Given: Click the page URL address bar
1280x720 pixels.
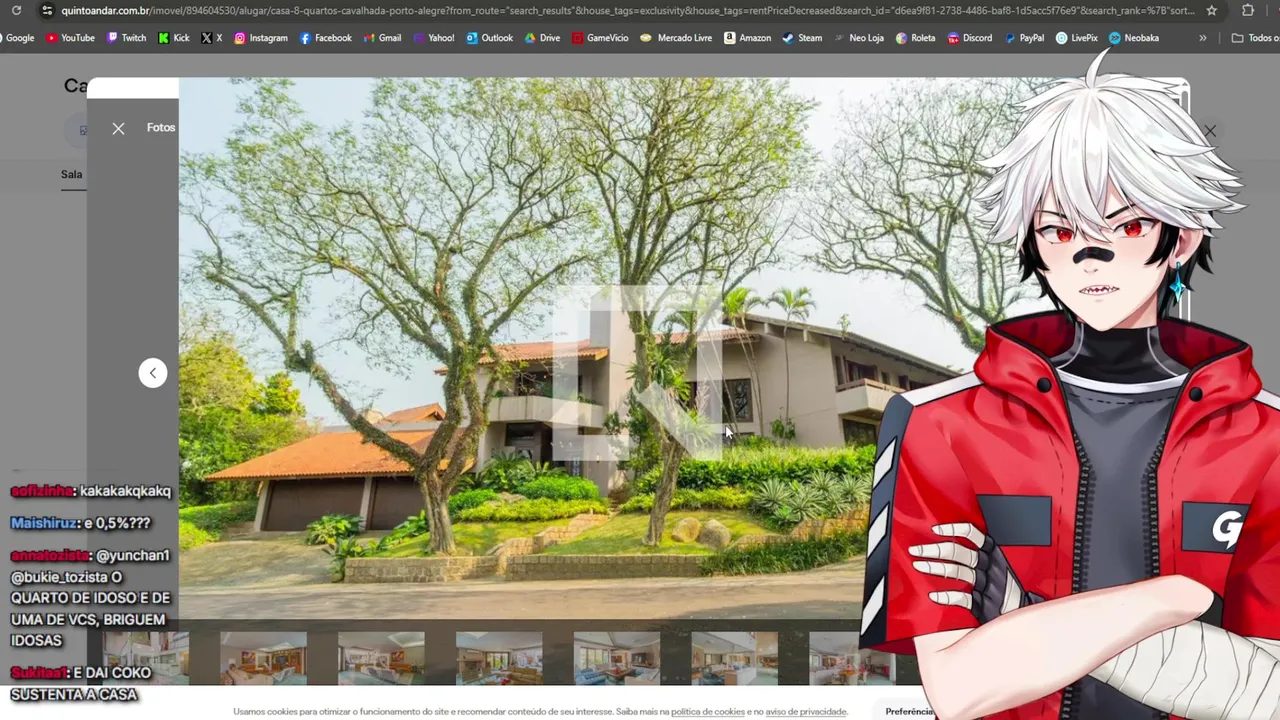Looking at the screenshot, I should coord(627,11).
